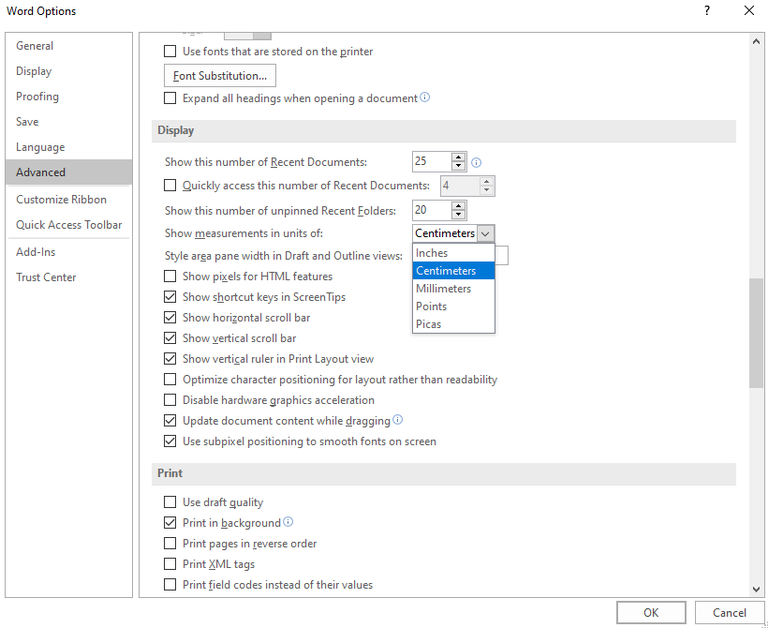This screenshot has height=628, width=768.
Task: Click info icon next to Print in background
Action: click(288, 522)
